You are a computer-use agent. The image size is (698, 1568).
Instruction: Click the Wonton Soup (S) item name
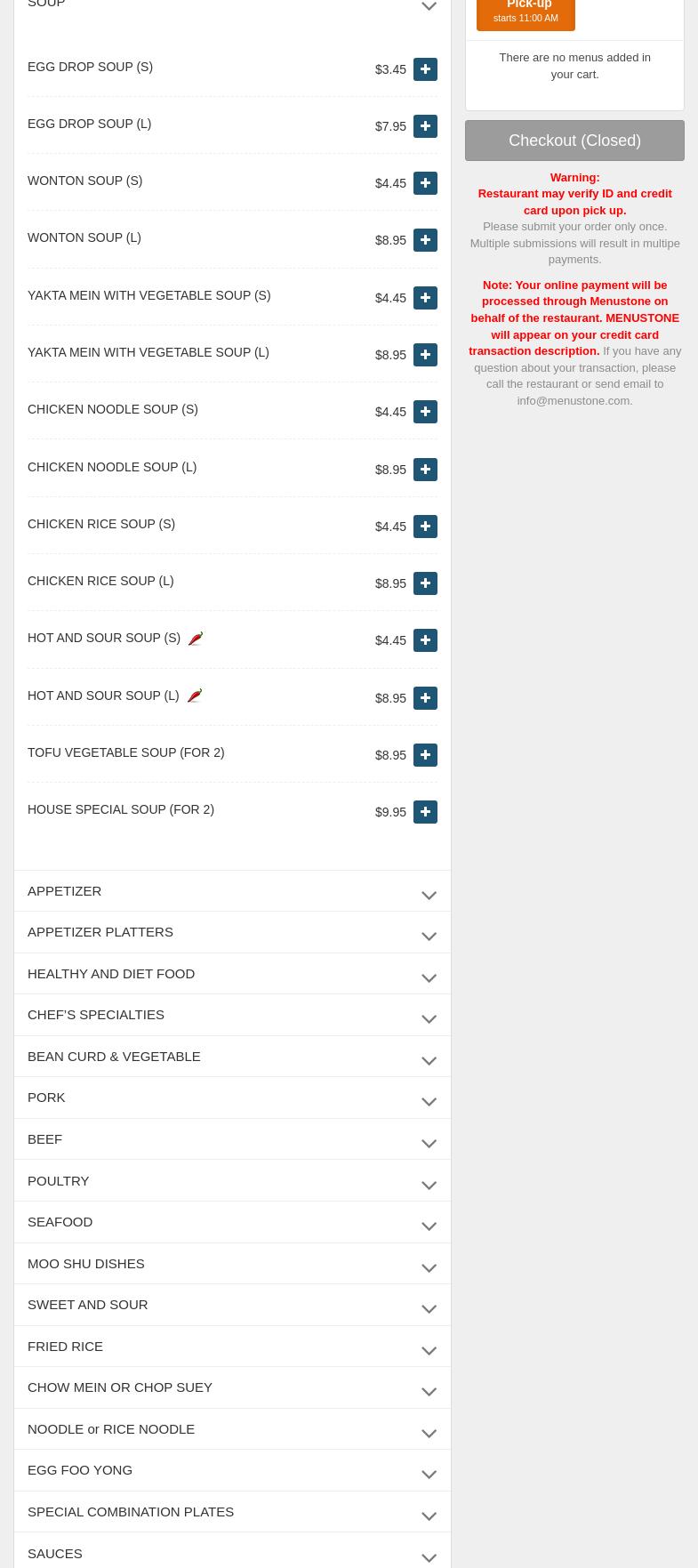pyautogui.click(x=84, y=181)
